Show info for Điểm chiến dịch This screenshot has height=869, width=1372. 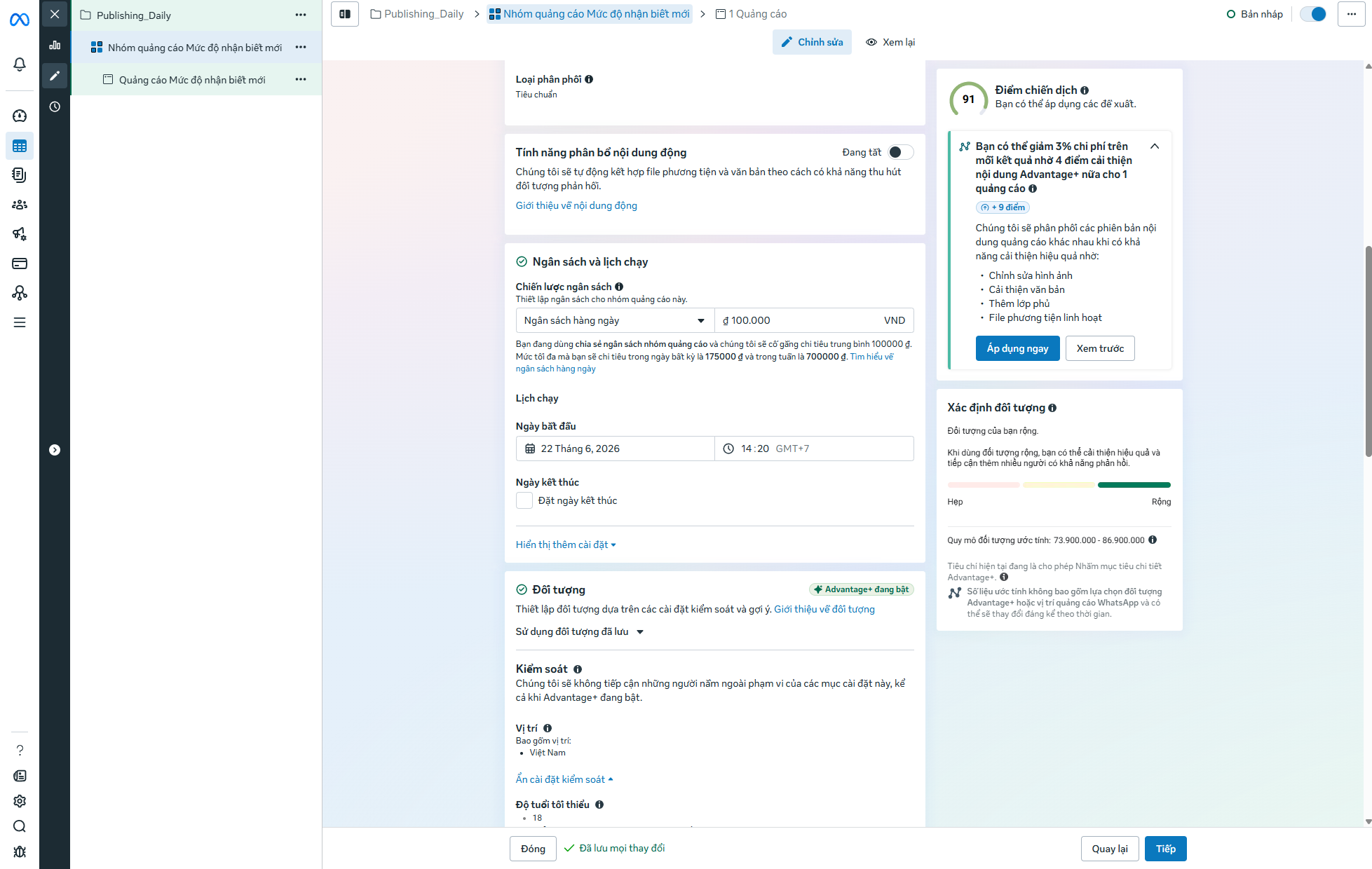pyautogui.click(x=1085, y=90)
